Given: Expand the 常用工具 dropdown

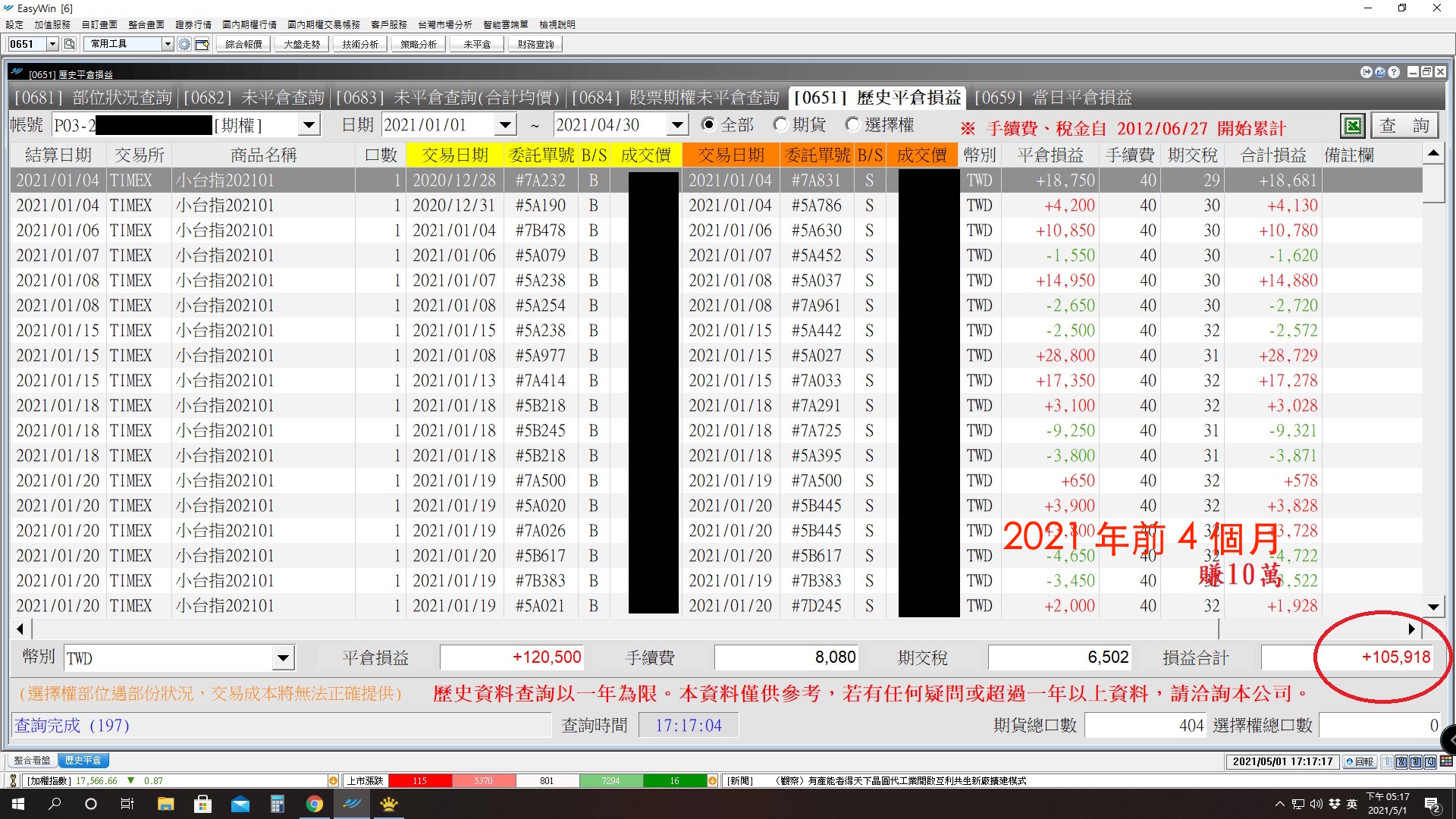Looking at the screenshot, I should point(168,44).
